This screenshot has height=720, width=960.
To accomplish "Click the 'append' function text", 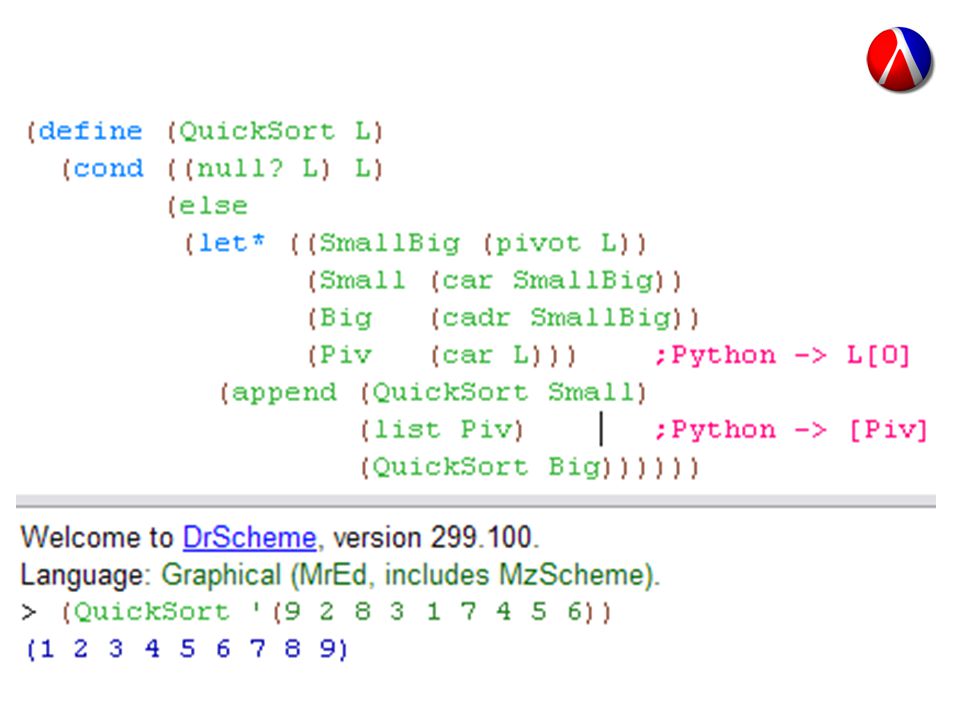I will point(284,392).
